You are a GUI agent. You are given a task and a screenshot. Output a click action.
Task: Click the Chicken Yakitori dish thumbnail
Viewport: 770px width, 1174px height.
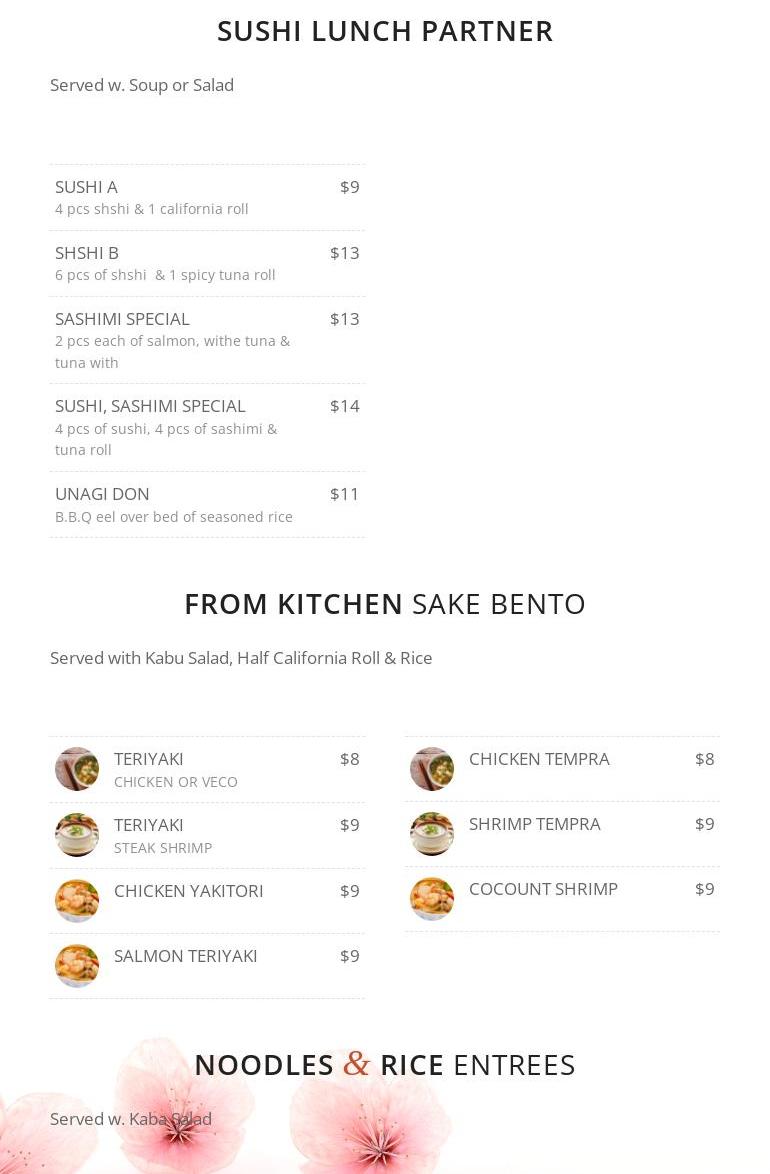[x=77, y=901]
